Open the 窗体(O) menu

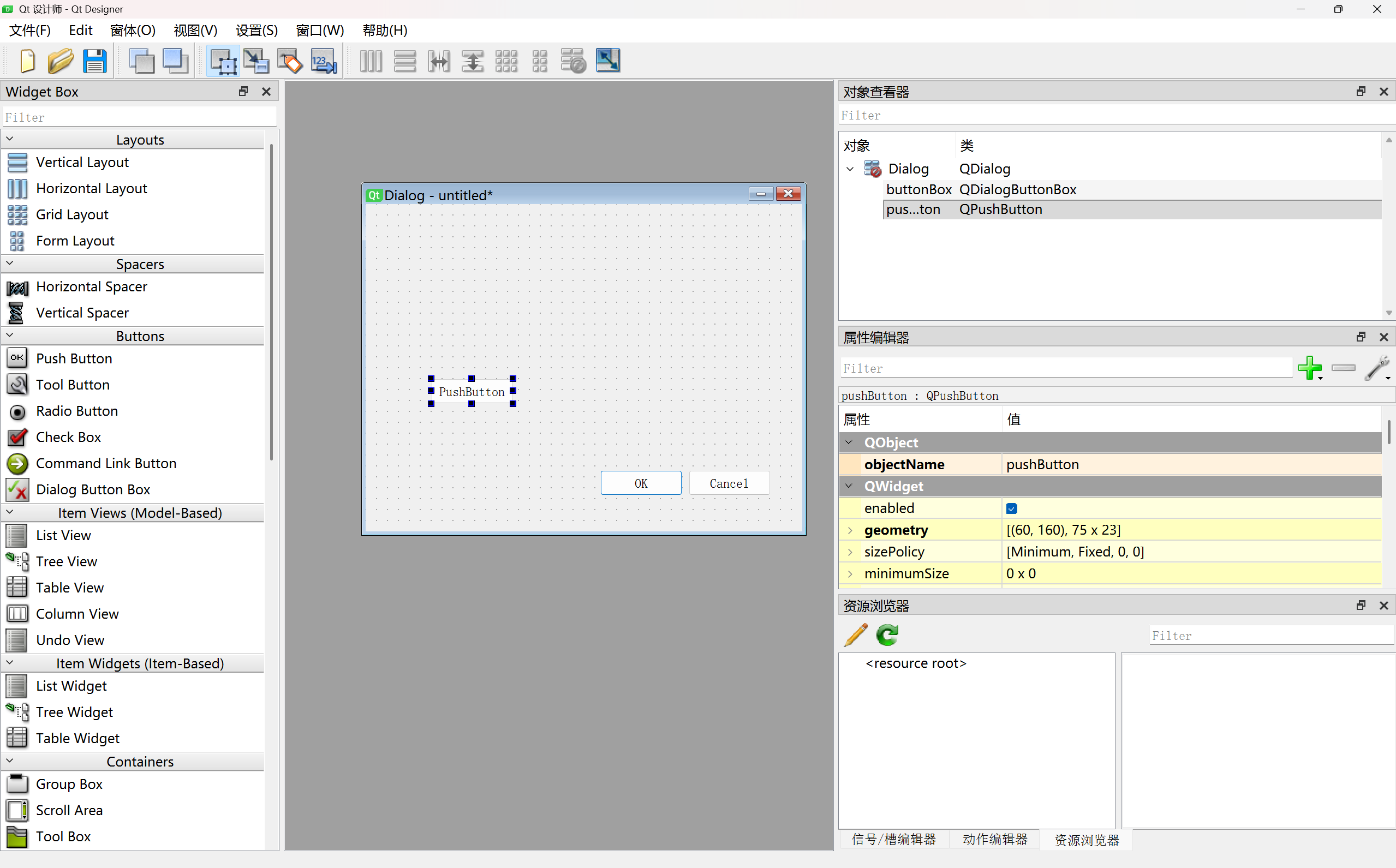point(133,31)
